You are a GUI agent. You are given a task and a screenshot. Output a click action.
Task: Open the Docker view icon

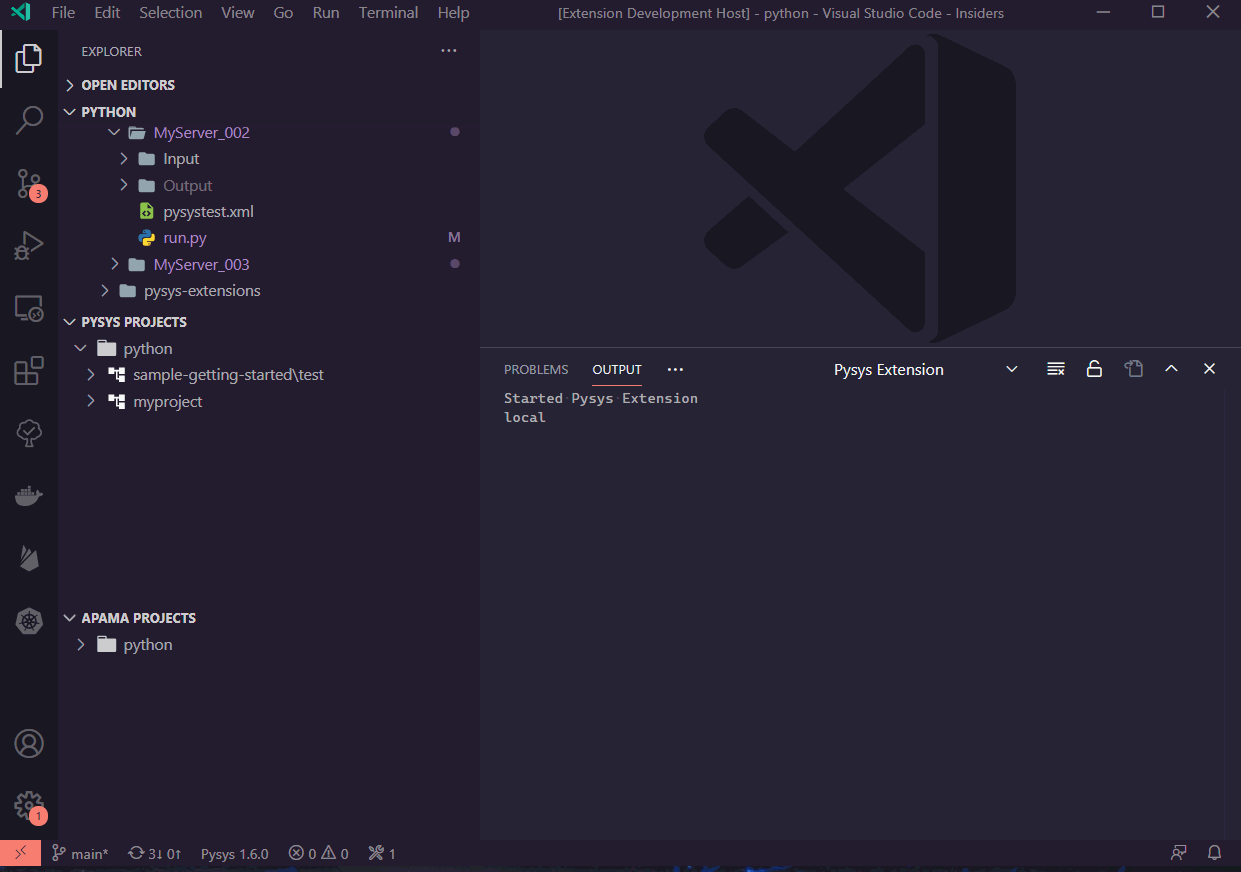[x=29, y=495]
